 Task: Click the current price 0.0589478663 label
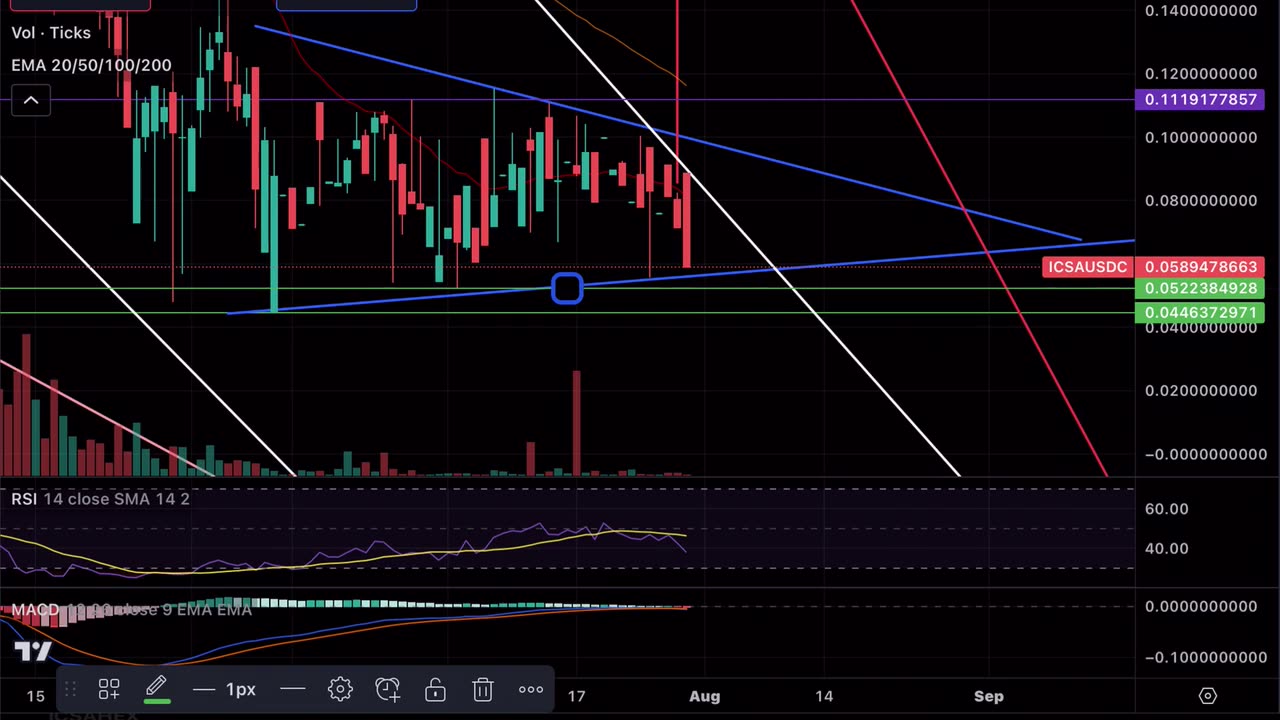pyautogui.click(x=1201, y=267)
